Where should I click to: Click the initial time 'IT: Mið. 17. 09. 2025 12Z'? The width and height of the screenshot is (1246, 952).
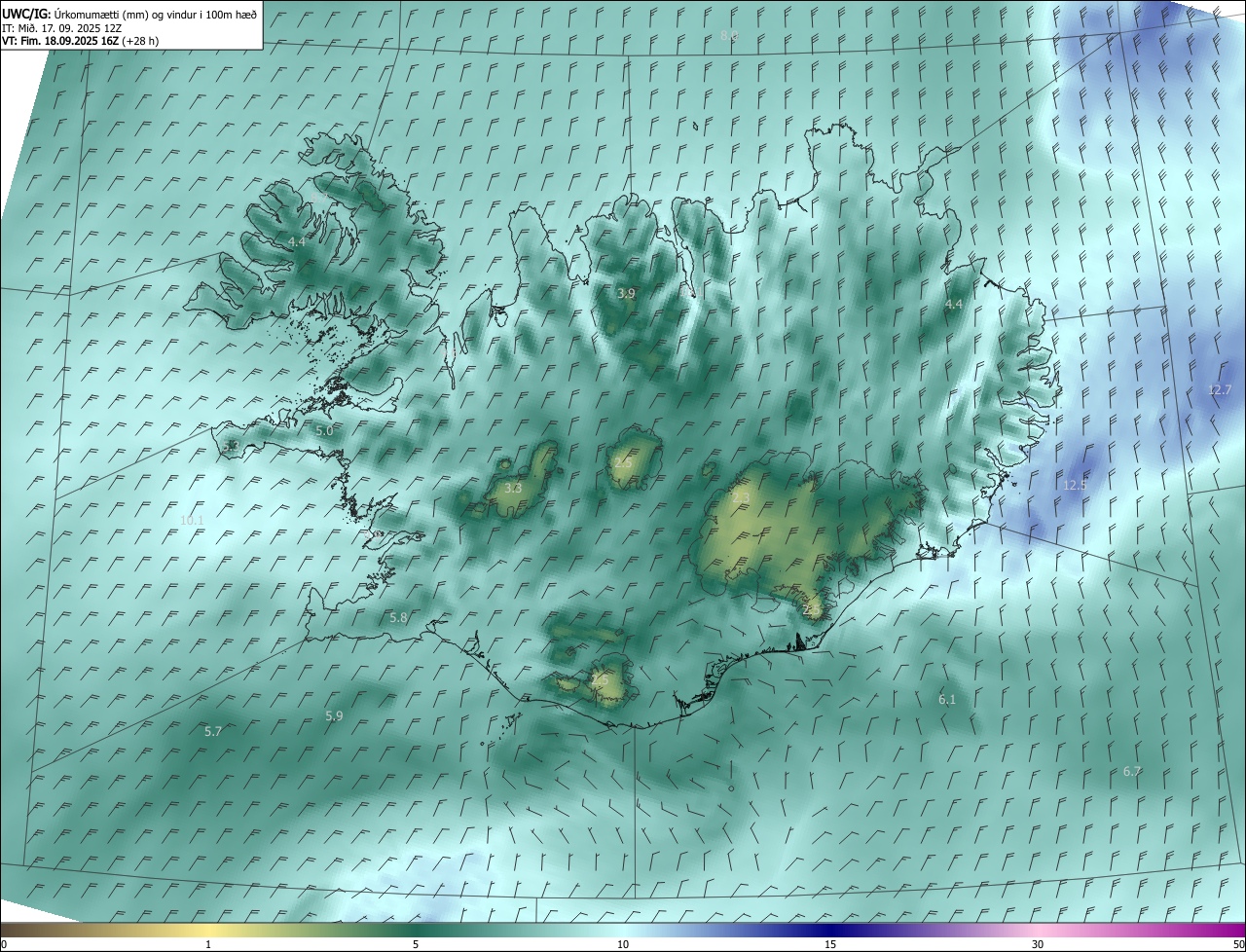[61, 28]
